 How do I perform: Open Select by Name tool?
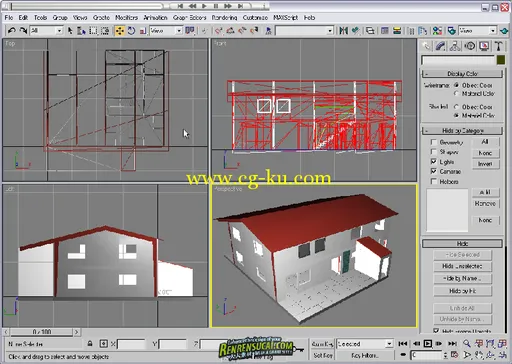(81, 31)
